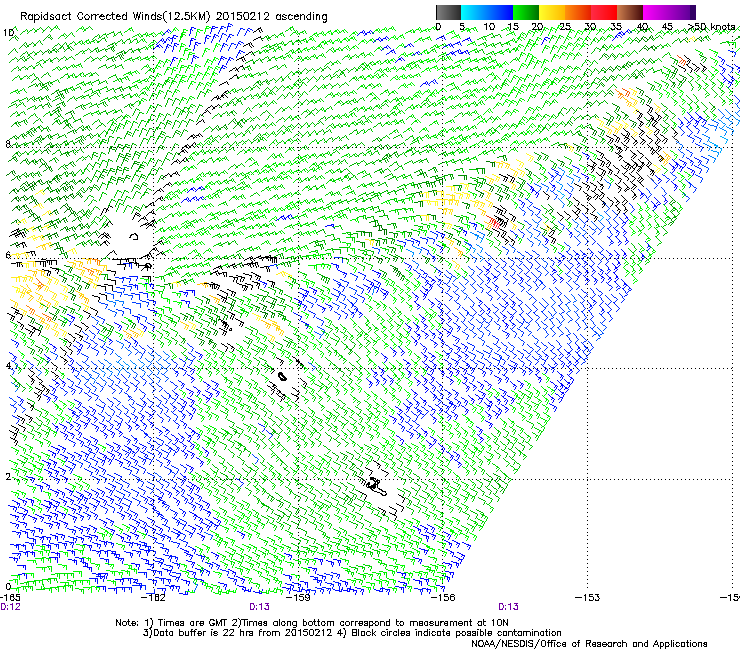740x650 pixels.
Task: Click the latitude label '4' on left axis
Action: point(8,366)
